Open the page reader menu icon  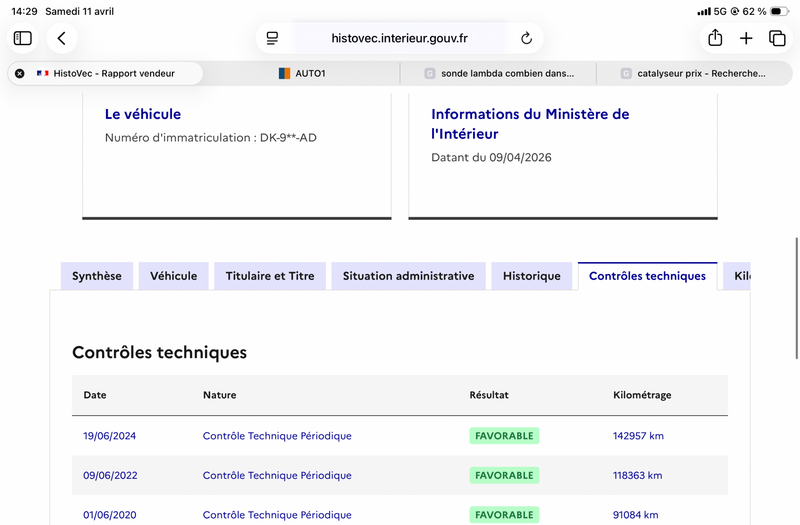272,38
